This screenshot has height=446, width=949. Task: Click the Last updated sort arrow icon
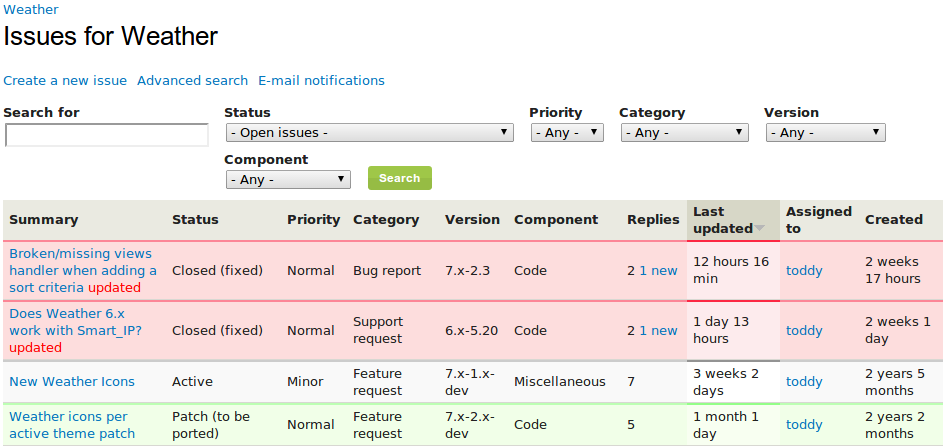760,229
